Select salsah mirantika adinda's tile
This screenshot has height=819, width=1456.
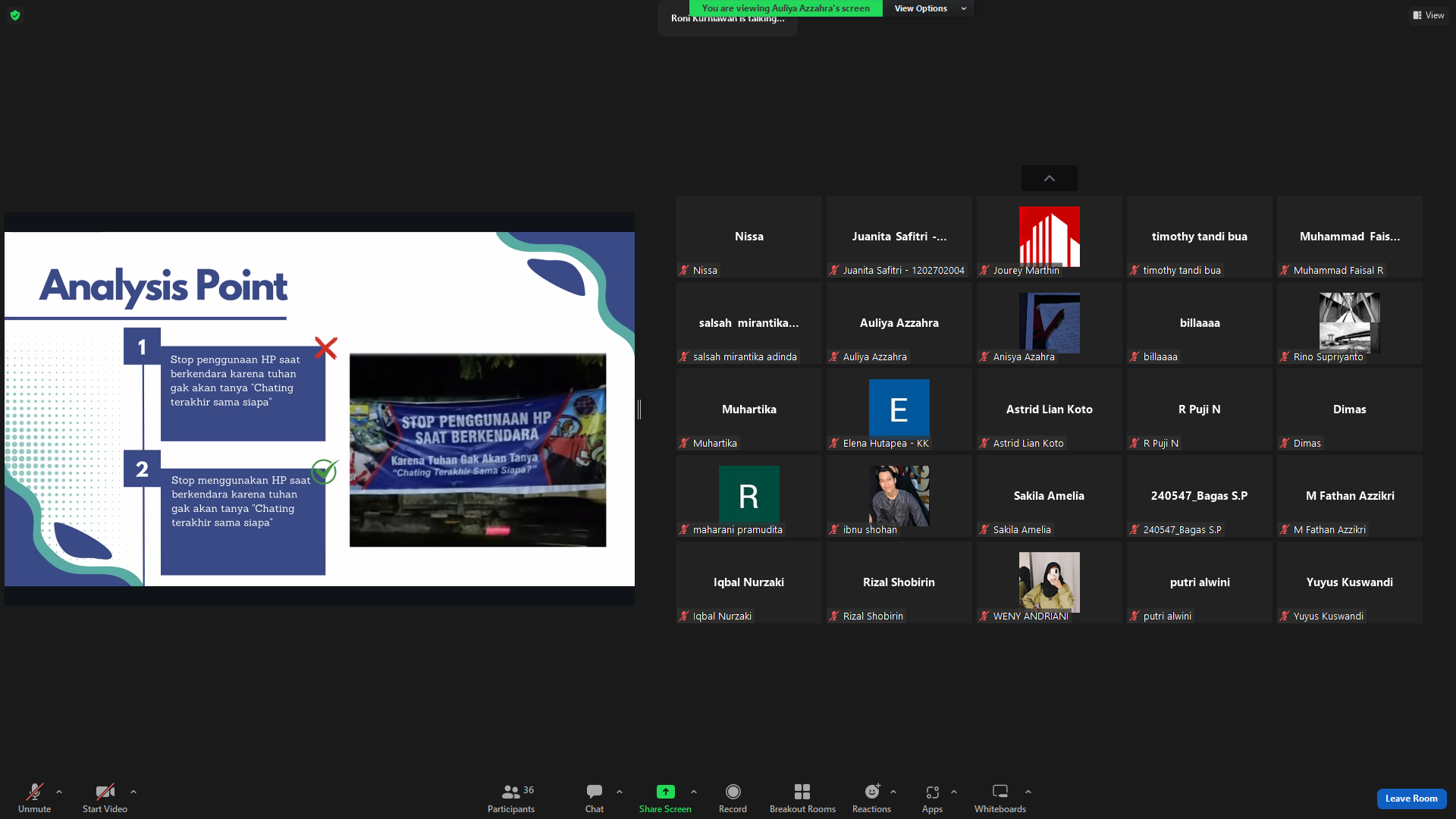pos(749,323)
